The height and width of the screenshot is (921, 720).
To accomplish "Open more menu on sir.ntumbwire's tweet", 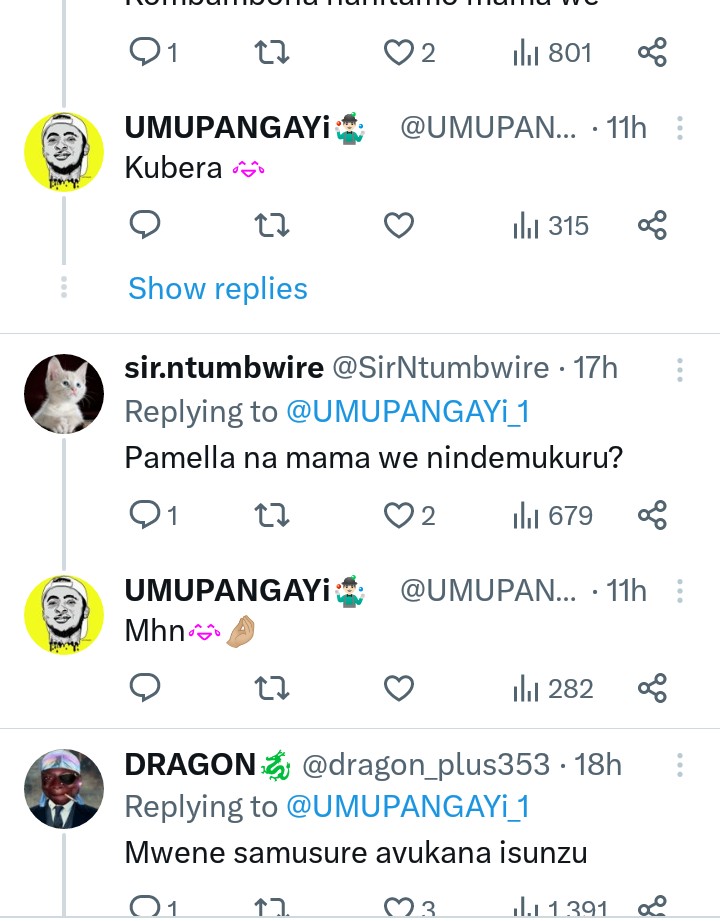I will point(679,371).
